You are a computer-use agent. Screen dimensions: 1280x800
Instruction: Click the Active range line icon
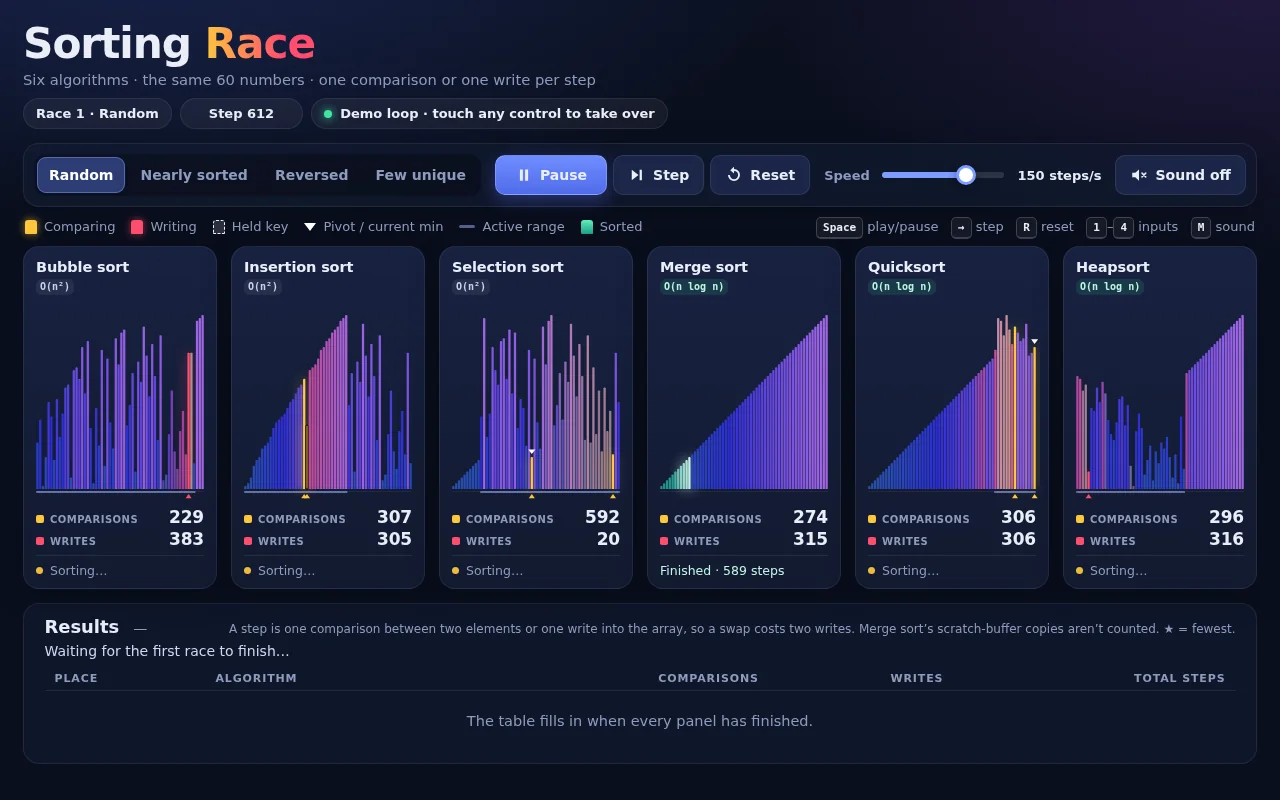coord(467,227)
